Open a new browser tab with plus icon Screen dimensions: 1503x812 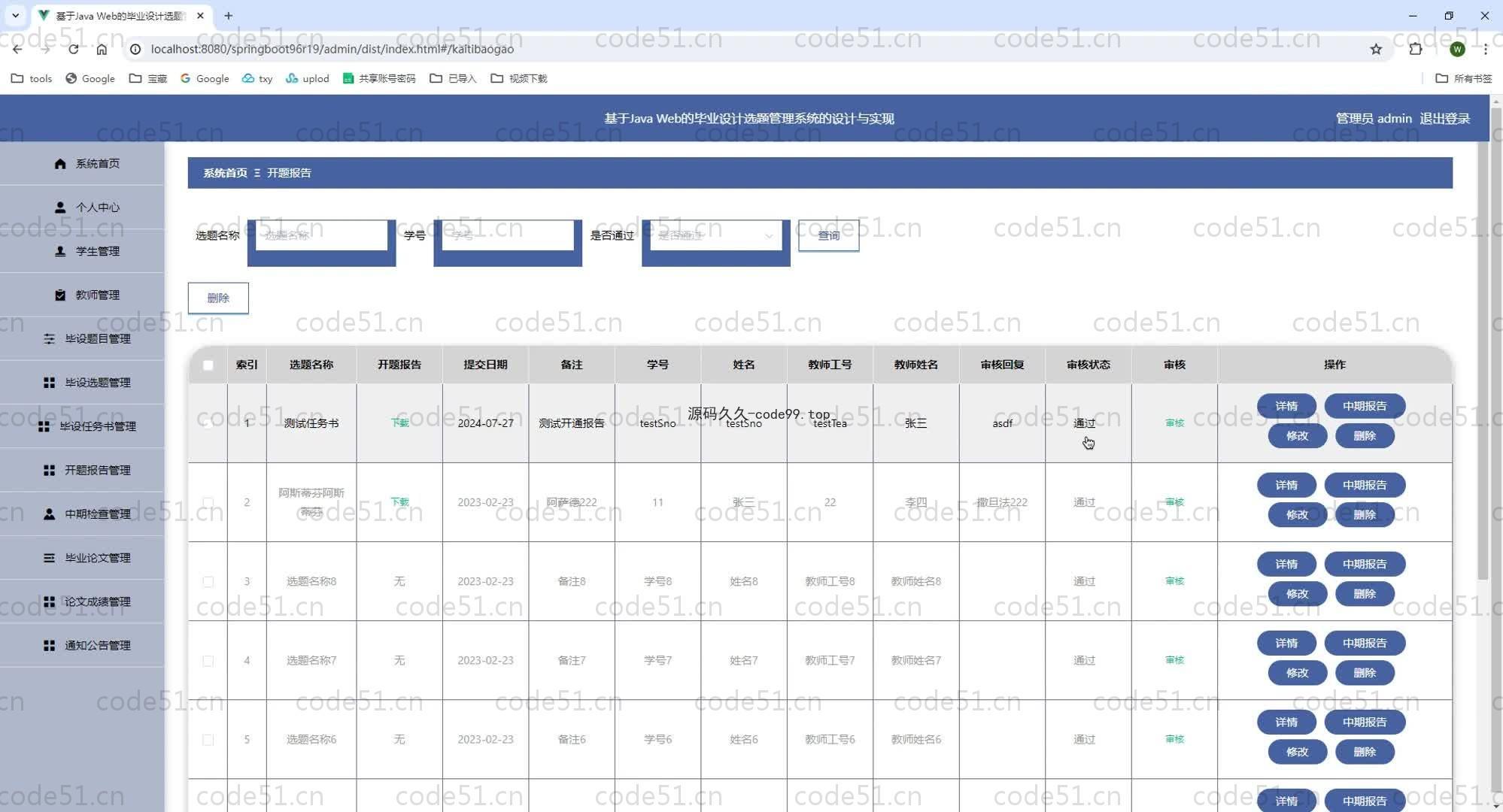(228, 15)
